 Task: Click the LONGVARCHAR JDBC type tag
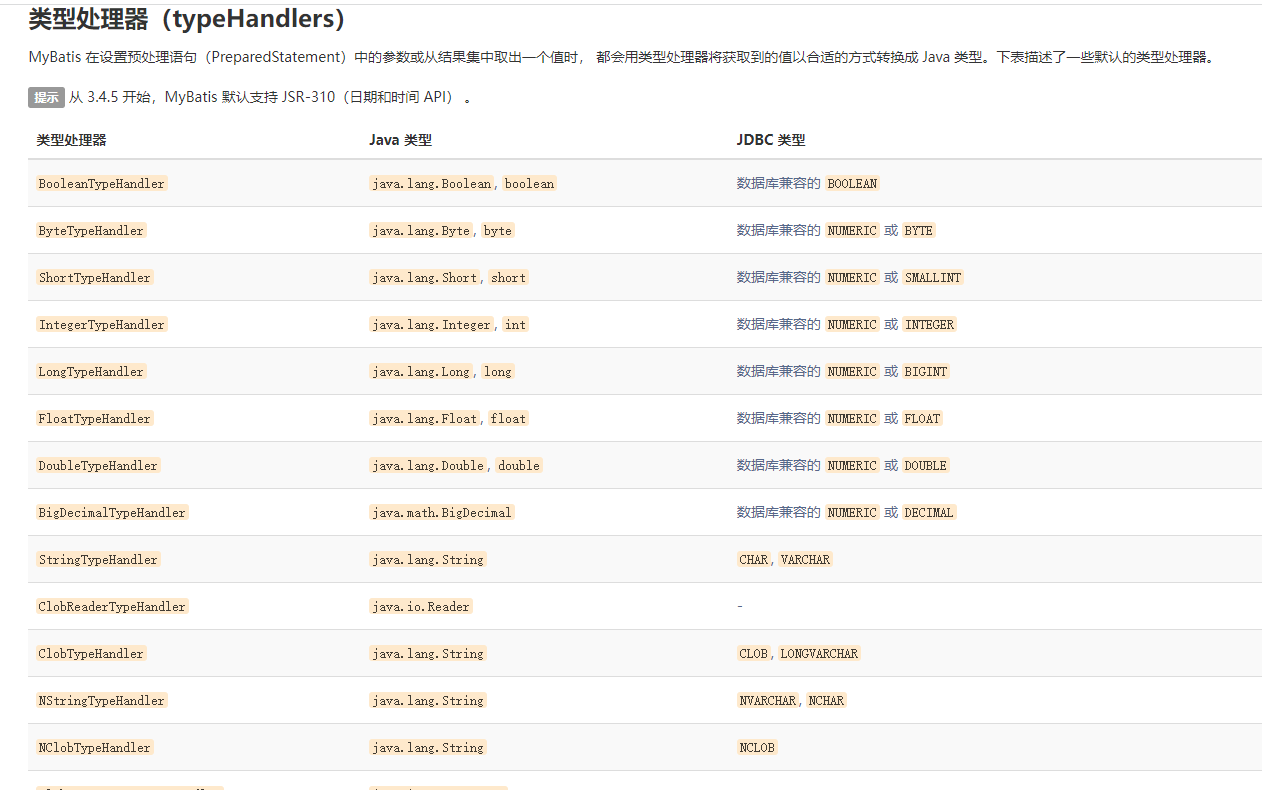pyautogui.click(x=820, y=653)
